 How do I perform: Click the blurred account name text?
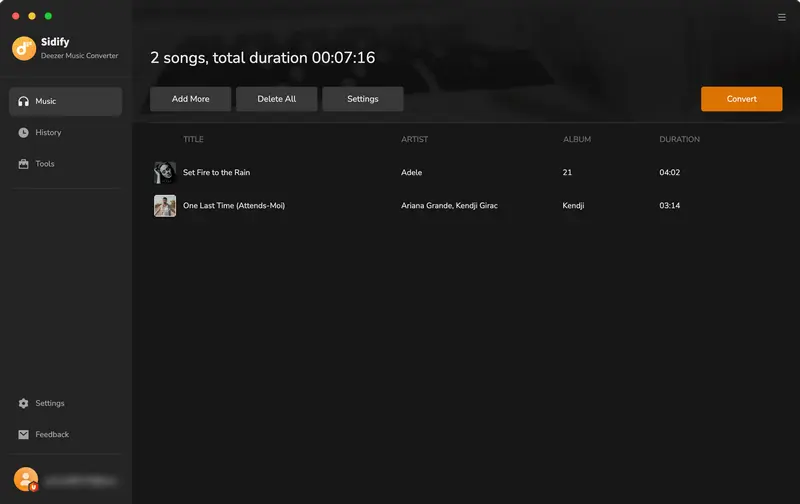[81, 481]
